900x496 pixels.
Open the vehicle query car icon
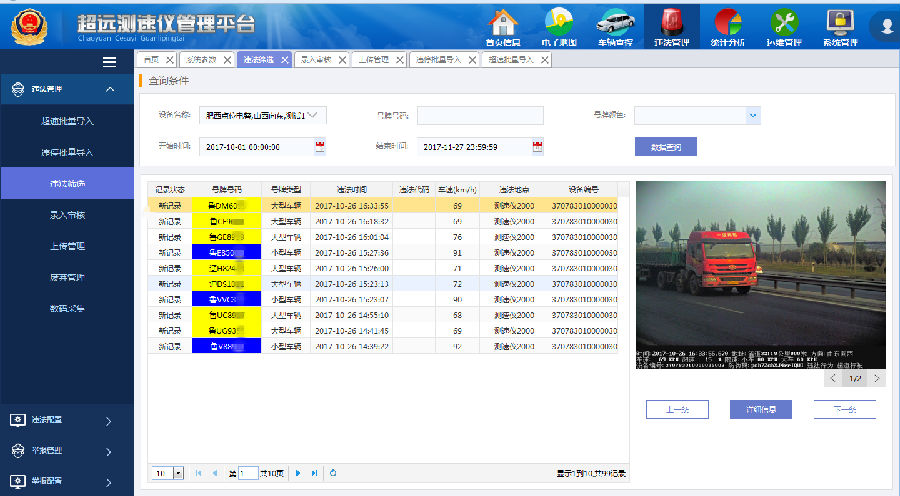pyautogui.click(x=616, y=21)
